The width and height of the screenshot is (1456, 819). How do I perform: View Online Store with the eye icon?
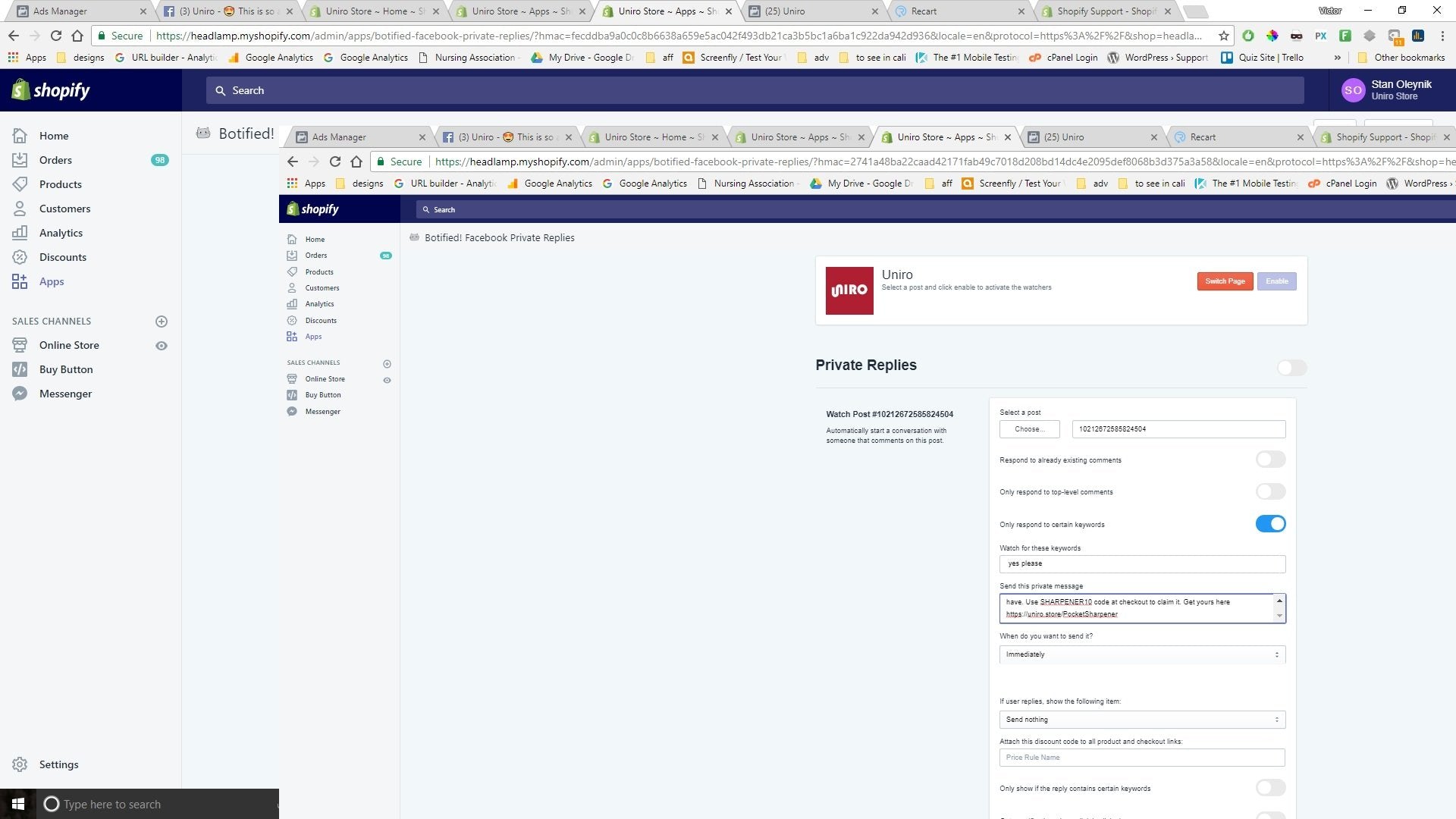161,346
